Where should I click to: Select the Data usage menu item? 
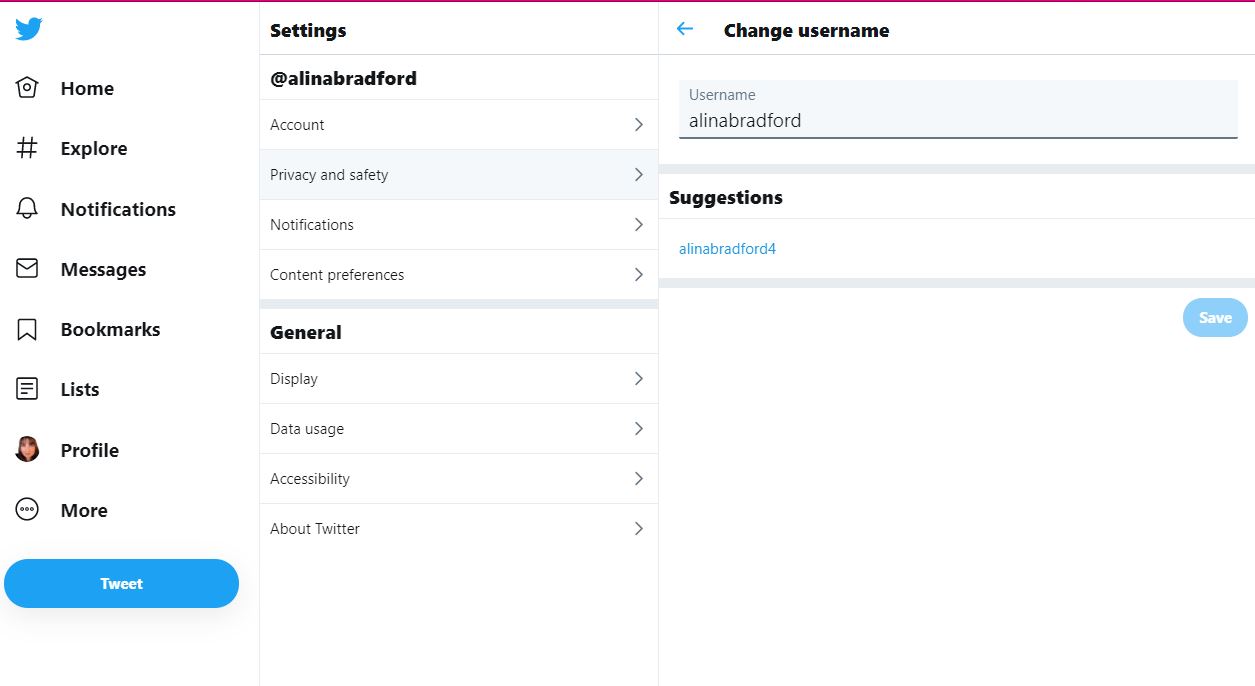click(458, 429)
